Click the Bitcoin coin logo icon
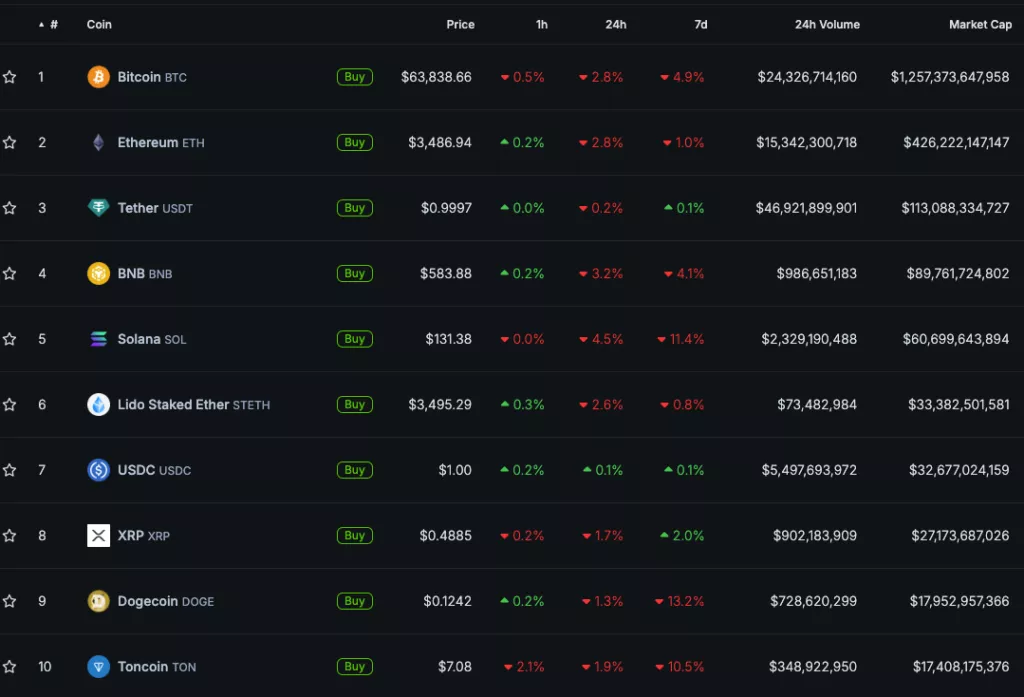The height and width of the screenshot is (697, 1024). click(x=99, y=77)
